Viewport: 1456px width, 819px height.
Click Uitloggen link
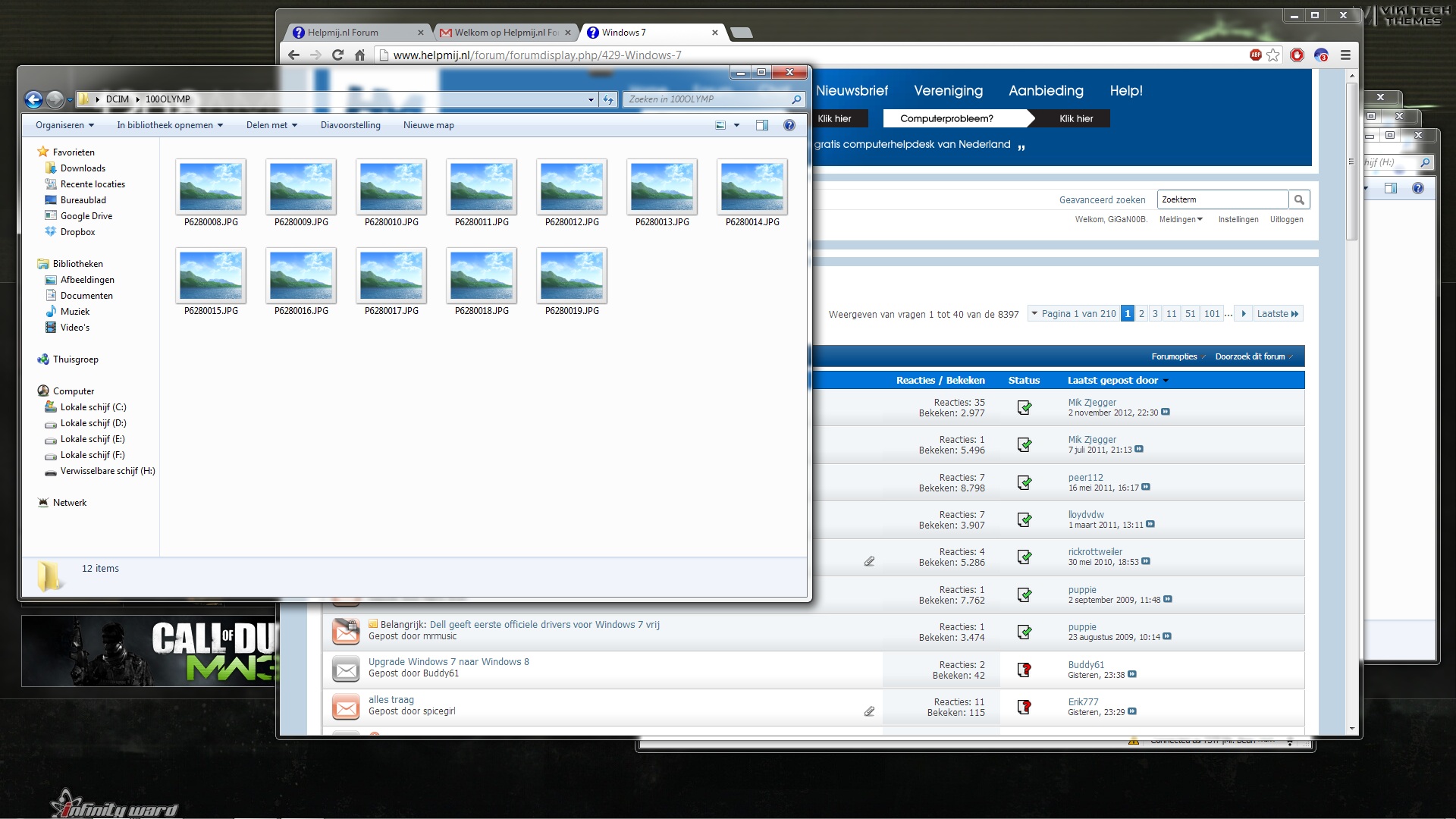coord(1287,220)
